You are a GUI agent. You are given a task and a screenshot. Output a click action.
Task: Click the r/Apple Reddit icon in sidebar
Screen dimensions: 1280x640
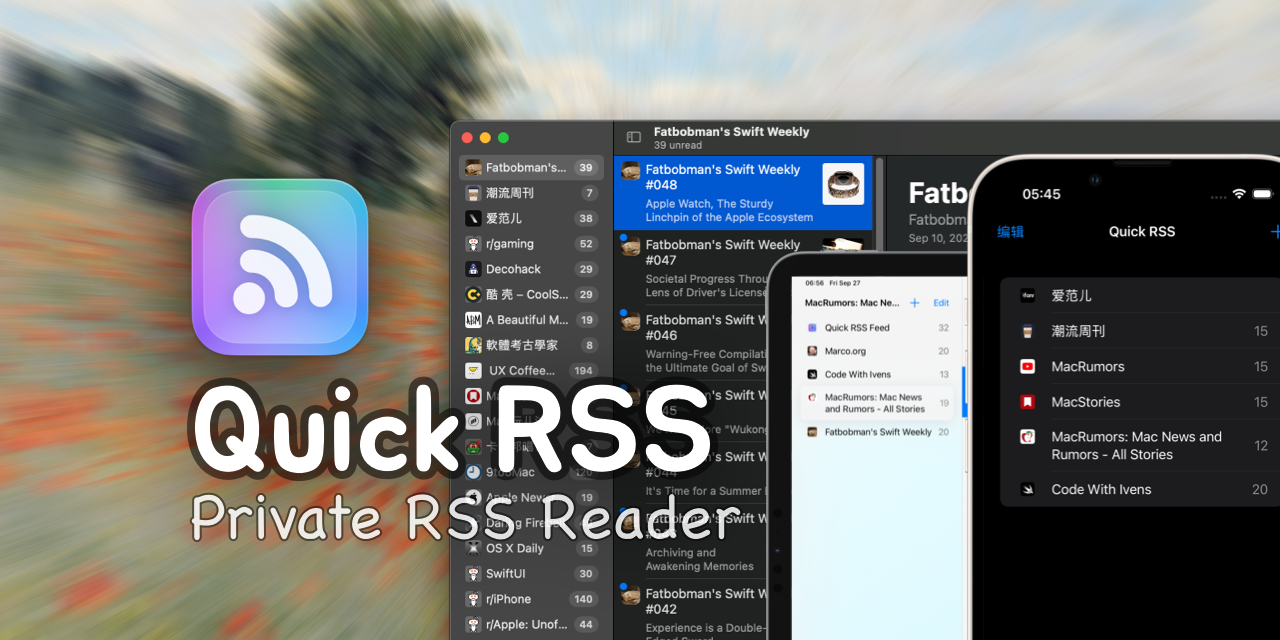pos(473,624)
